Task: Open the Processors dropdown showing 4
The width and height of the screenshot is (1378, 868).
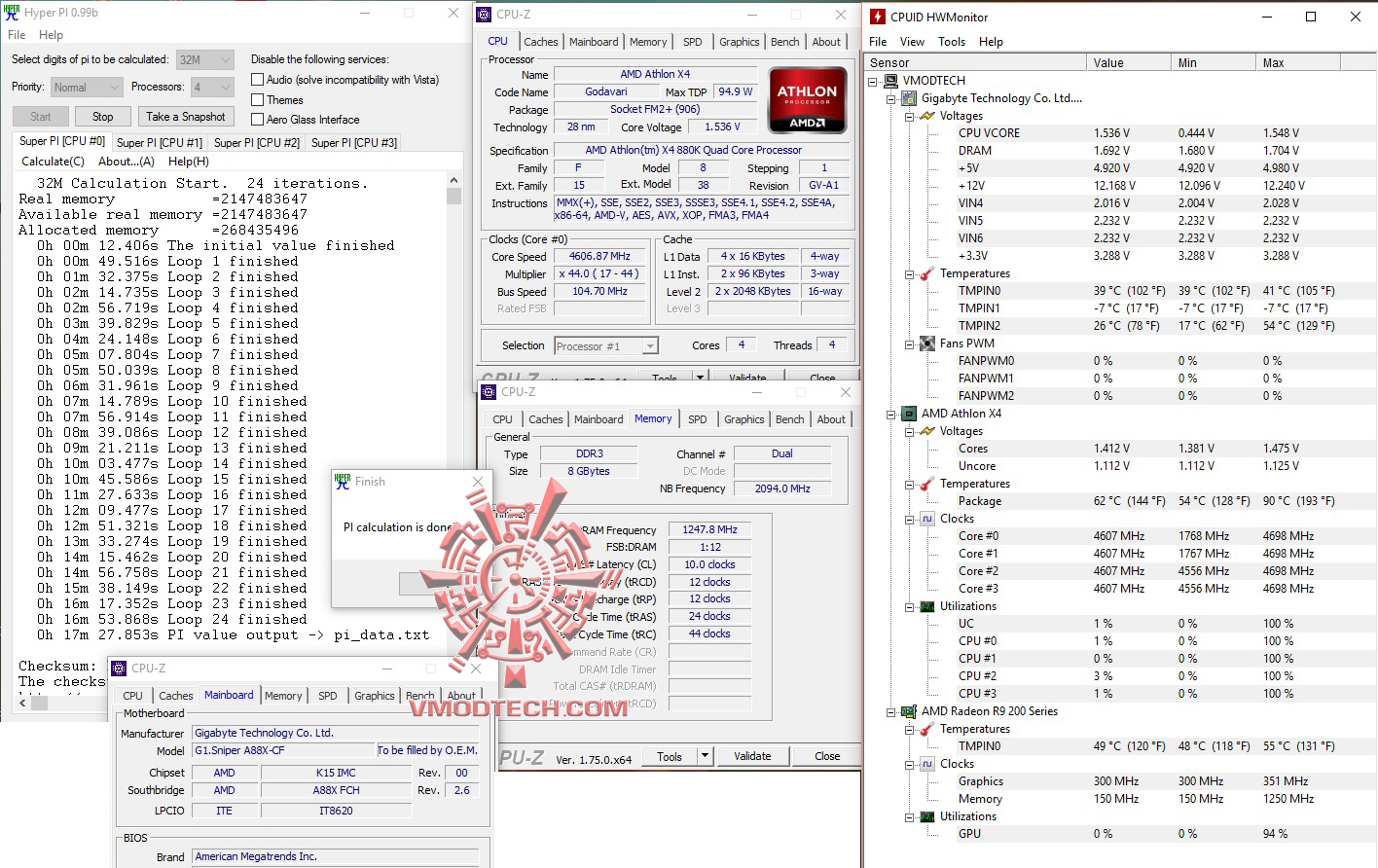Action: tap(212, 87)
